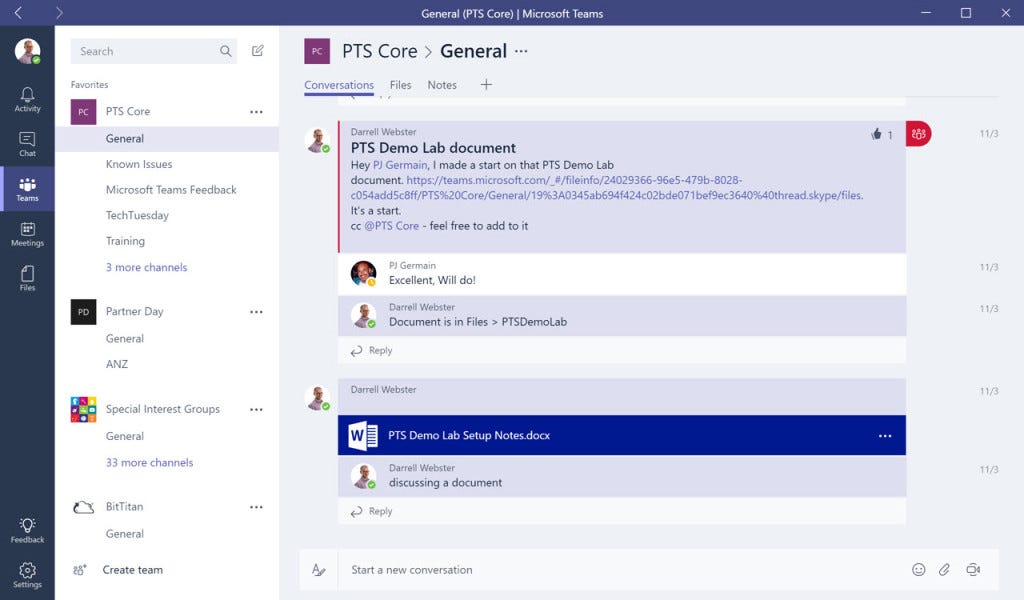The height and width of the screenshot is (600, 1024).
Task: Switch to the Conversations tab
Action: pos(339,85)
